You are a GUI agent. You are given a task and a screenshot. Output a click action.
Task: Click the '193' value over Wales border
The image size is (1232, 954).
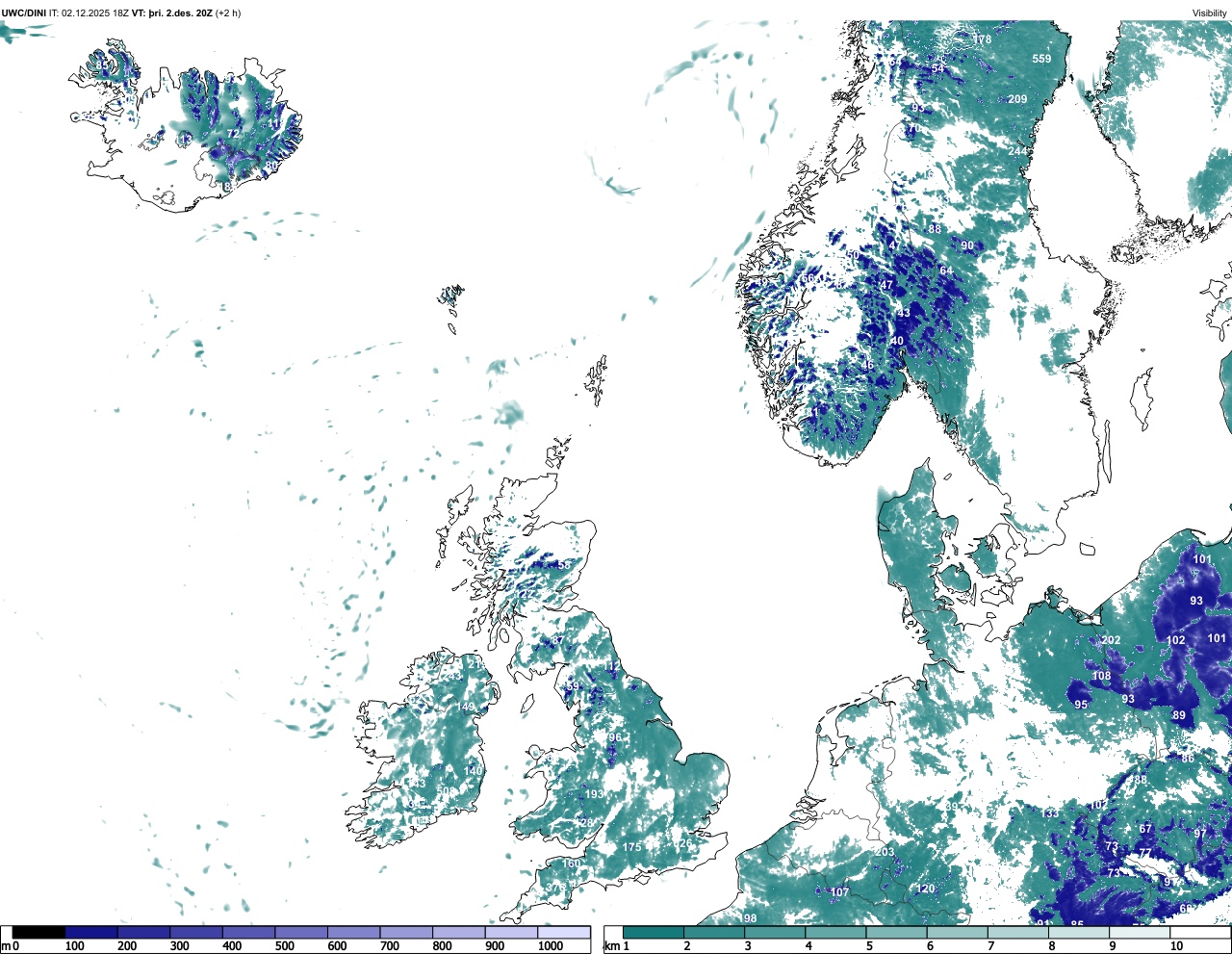point(595,794)
